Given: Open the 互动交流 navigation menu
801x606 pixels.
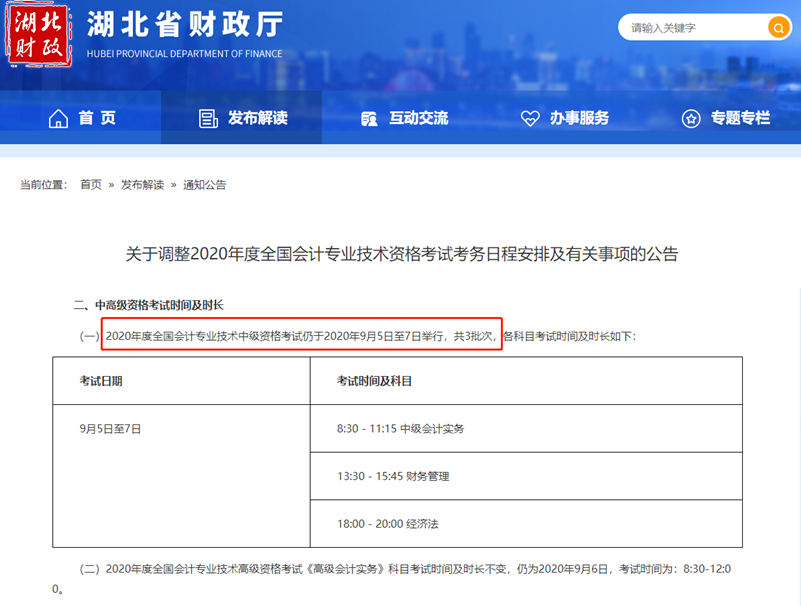Looking at the screenshot, I should pyautogui.click(x=412, y=118).
